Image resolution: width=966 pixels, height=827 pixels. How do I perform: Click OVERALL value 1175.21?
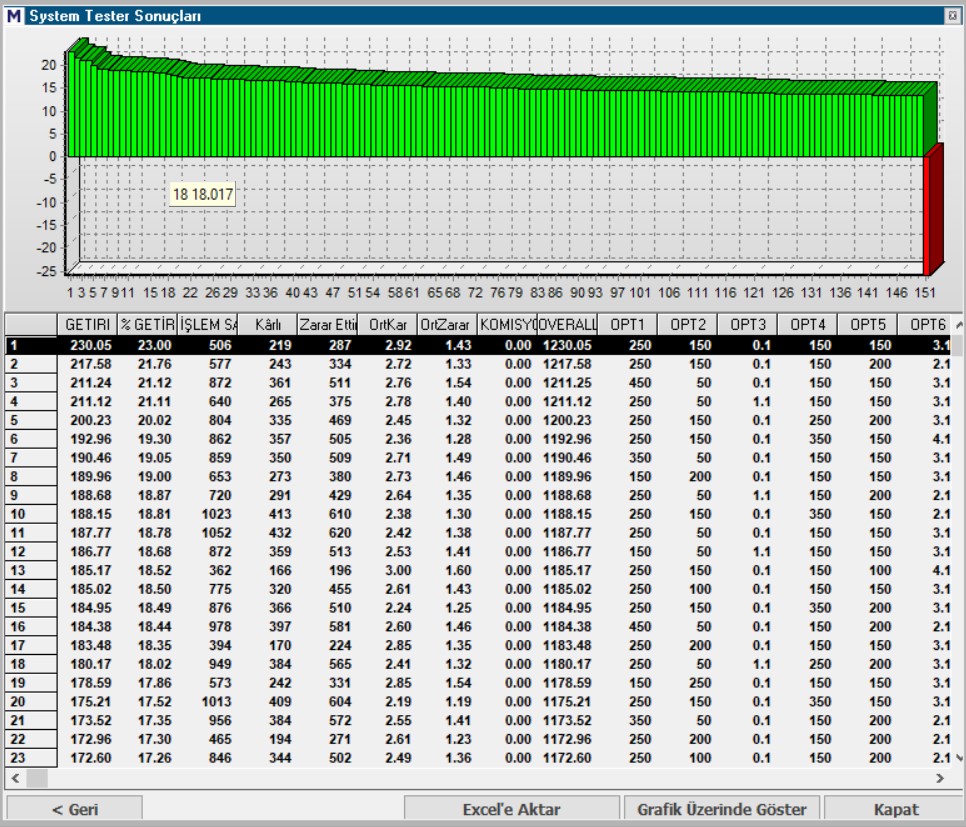[567, 701]
